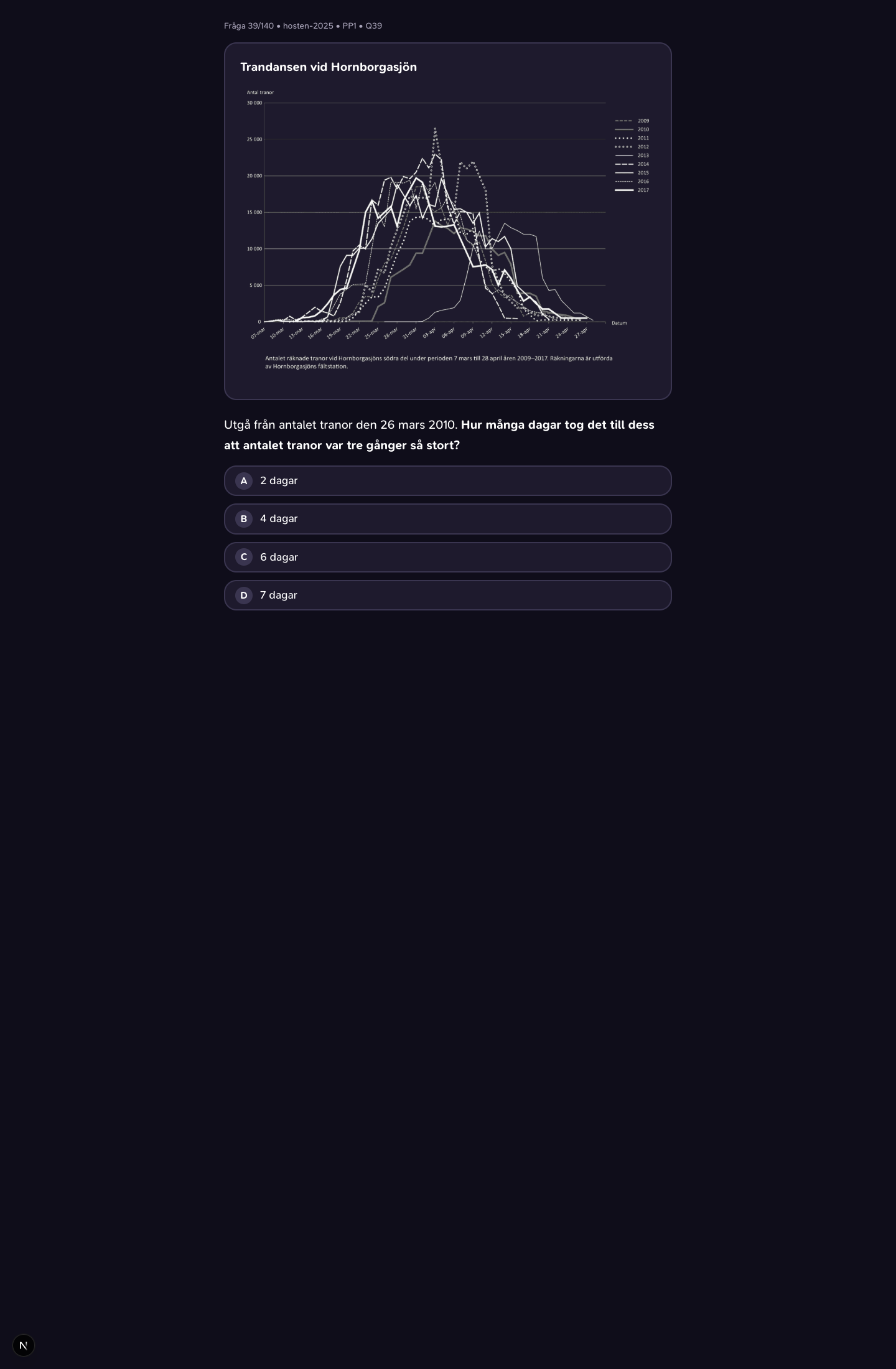Image resolution: width=896 pixels, height=1369 pixels.
Task: Click the circled letter A badge
Action: pos(244,481)
